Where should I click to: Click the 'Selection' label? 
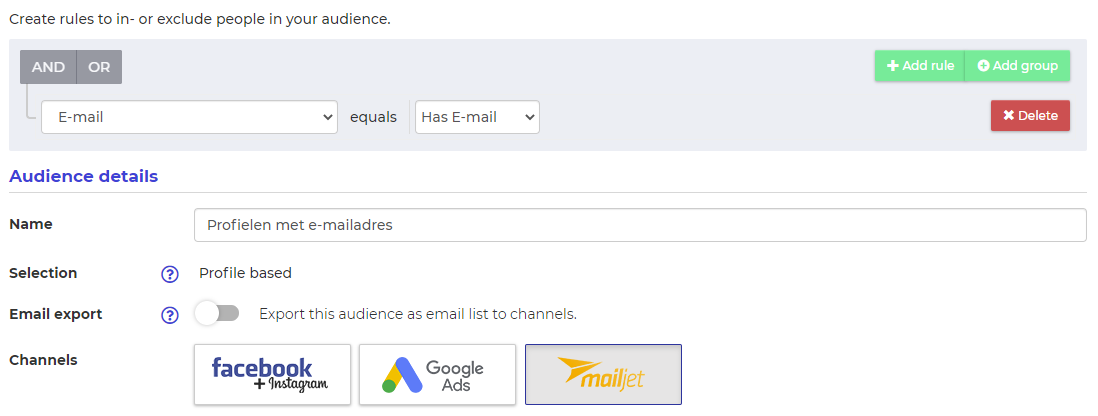pos(43,273)
